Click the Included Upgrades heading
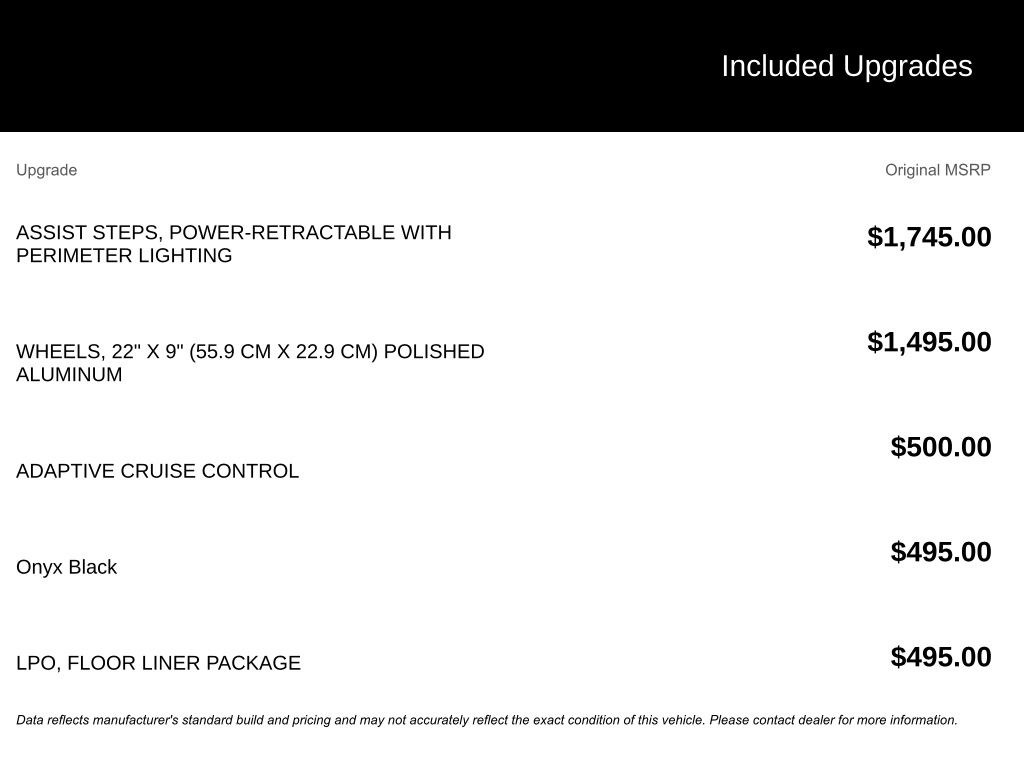Viewport: 1024px width, 768px height. 846,66
